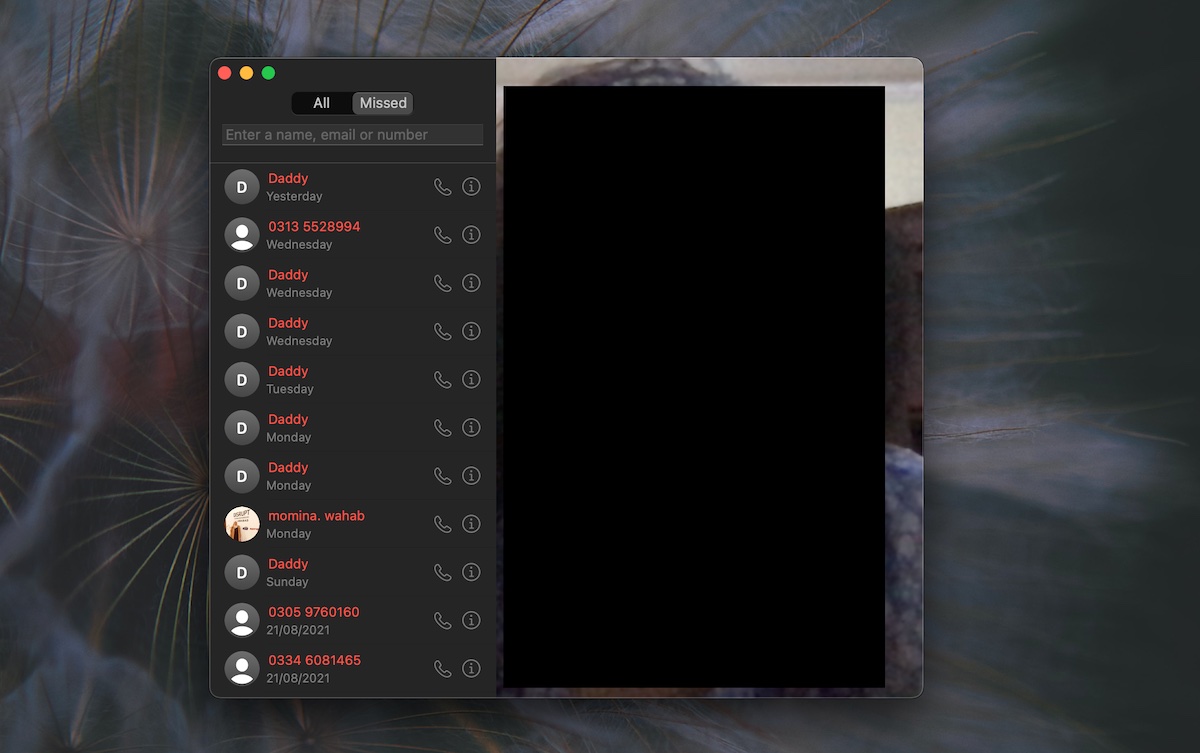Screen dimensions: 1200x753
Task: Call Daddy from the Sunday missed call
Action: click(x=442, y=572)
